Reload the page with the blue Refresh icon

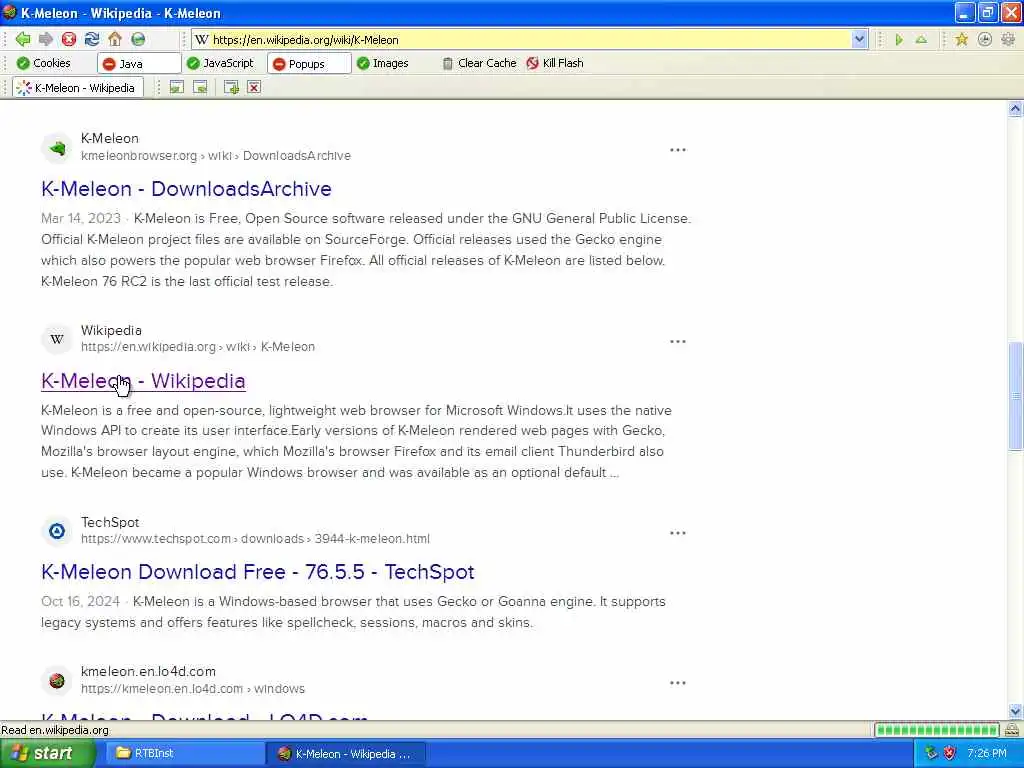(x=91, y=39)
